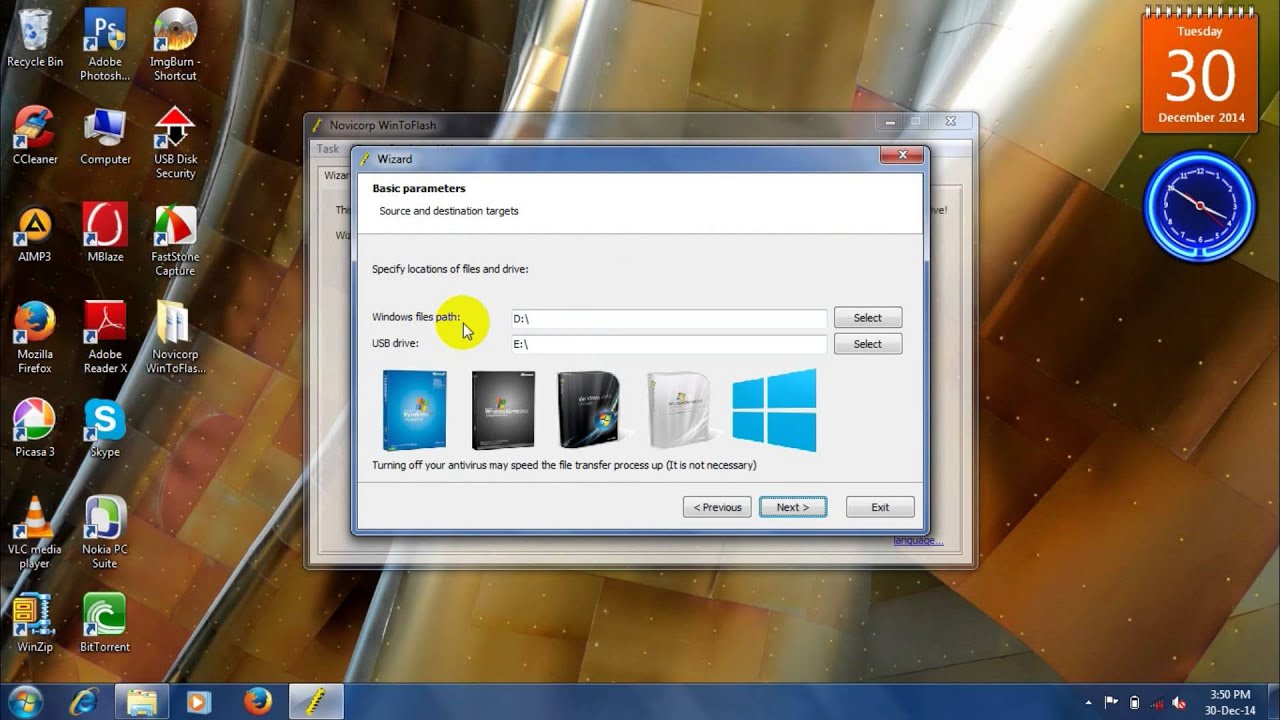Open the Adobe Photoshop desktop shortcut
The height and width of the screenshot is (720, 1280).
[105, 44]
